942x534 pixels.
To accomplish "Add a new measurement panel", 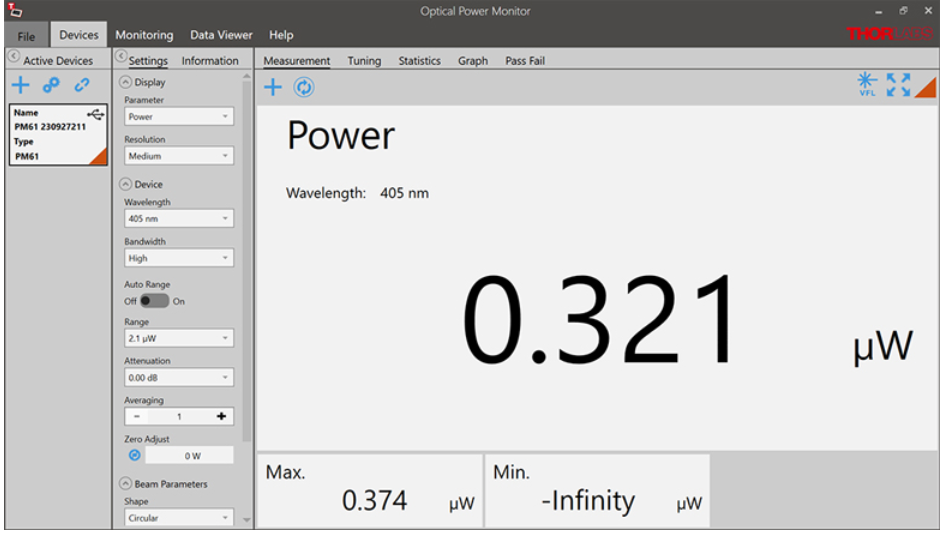I will click(272, 88).
